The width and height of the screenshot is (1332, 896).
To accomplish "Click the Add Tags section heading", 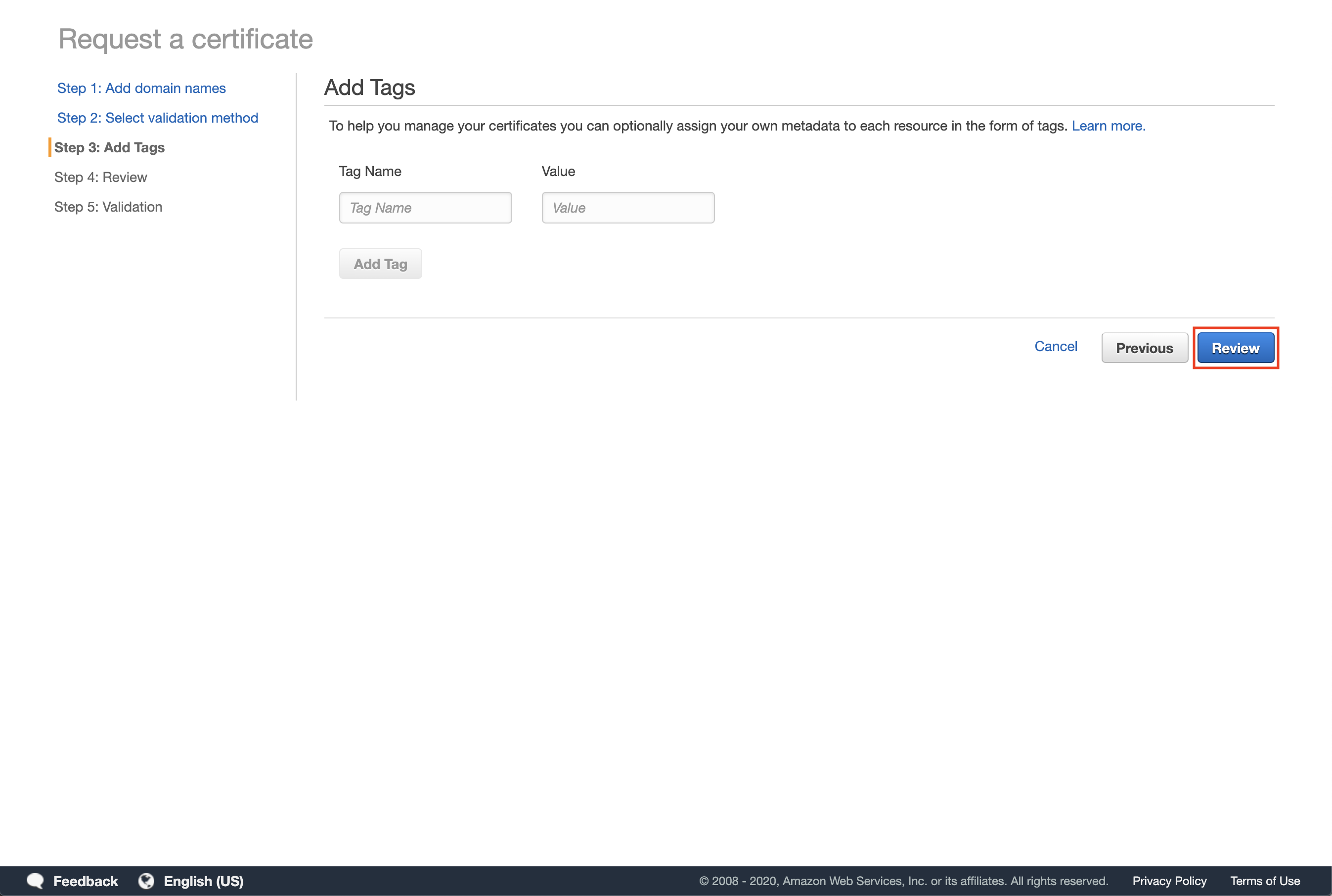I will 370,88.
